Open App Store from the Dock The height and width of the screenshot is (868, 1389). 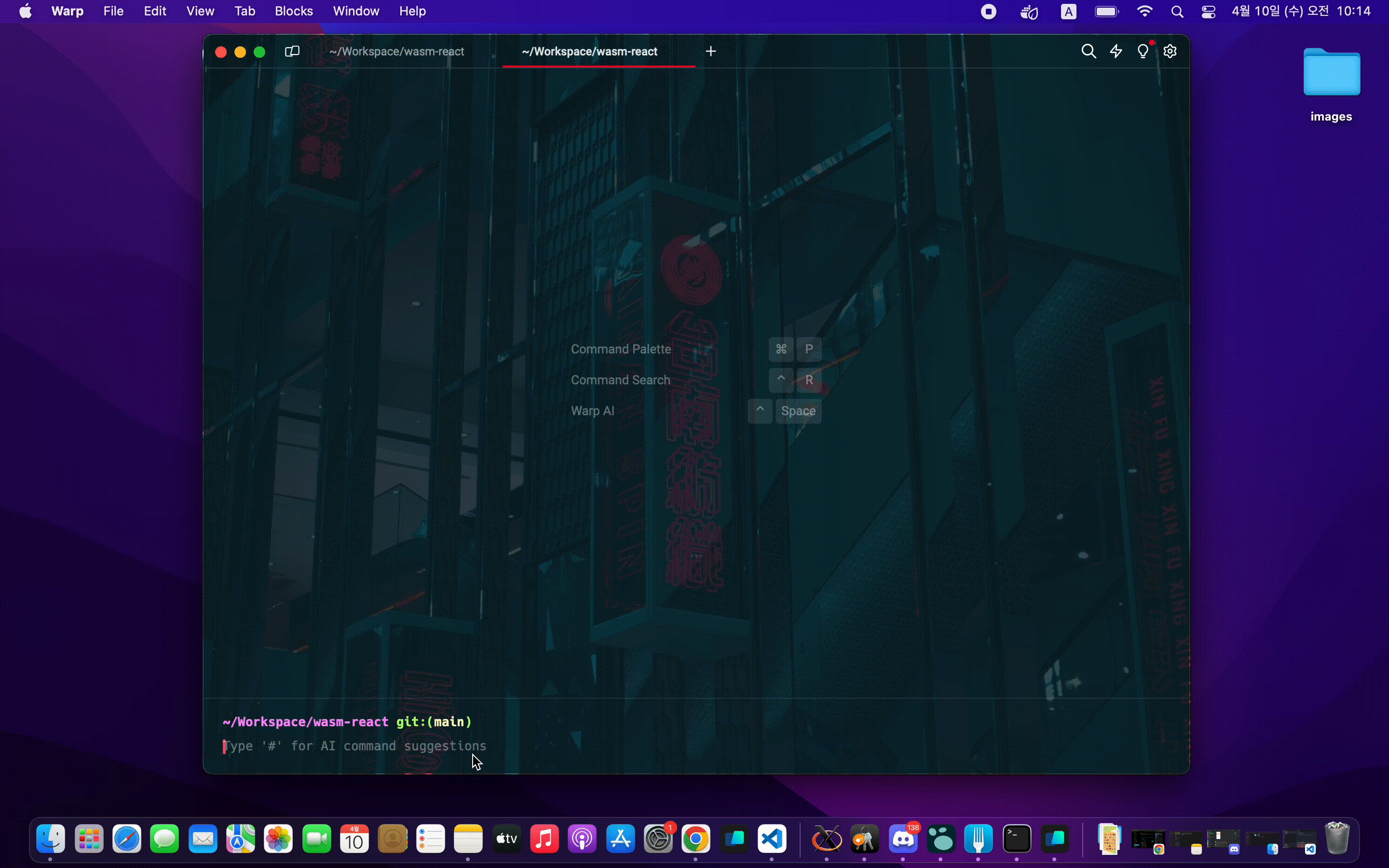620,839
